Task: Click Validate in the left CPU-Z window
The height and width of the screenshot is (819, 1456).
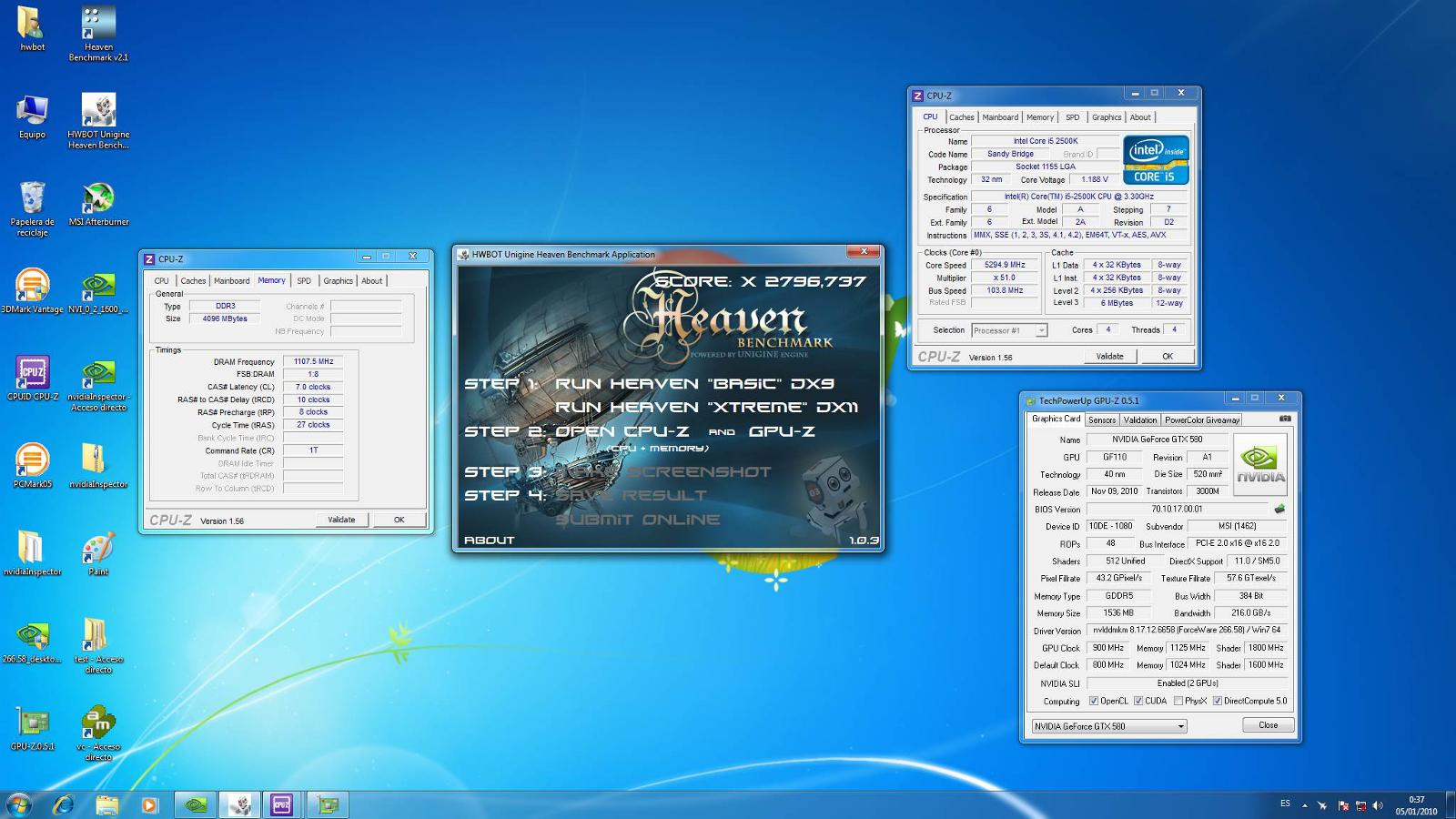Action: click(x=341, y=520)
